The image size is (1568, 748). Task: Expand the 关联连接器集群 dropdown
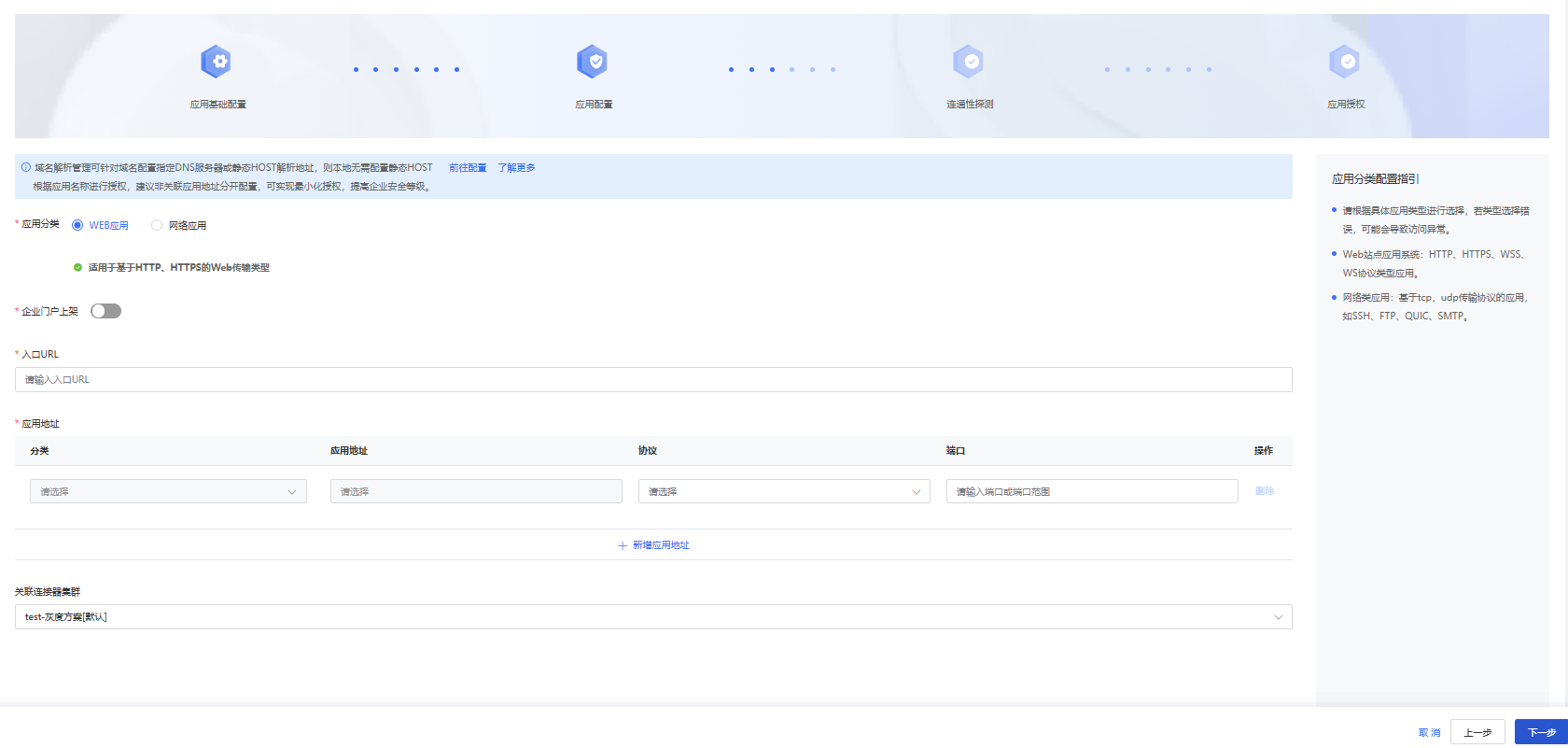pos(653,616)
